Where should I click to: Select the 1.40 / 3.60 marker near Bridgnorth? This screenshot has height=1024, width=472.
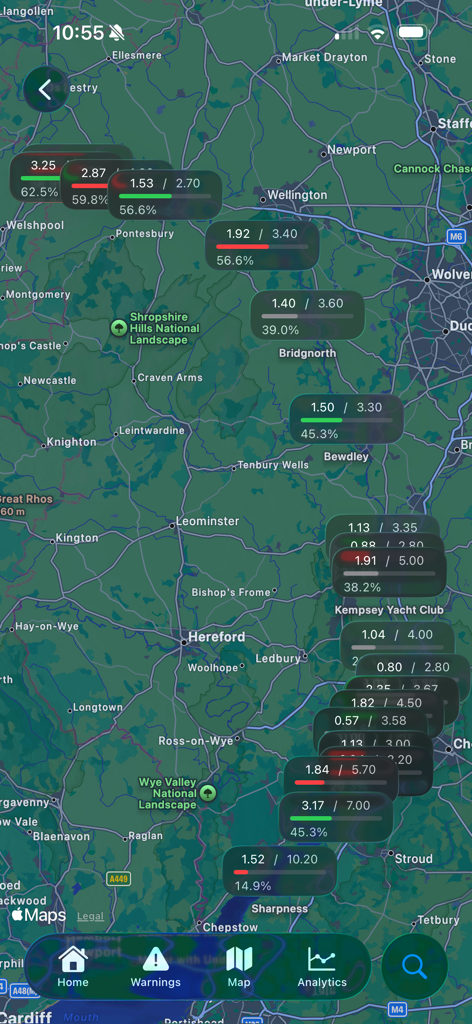point(307,315)
